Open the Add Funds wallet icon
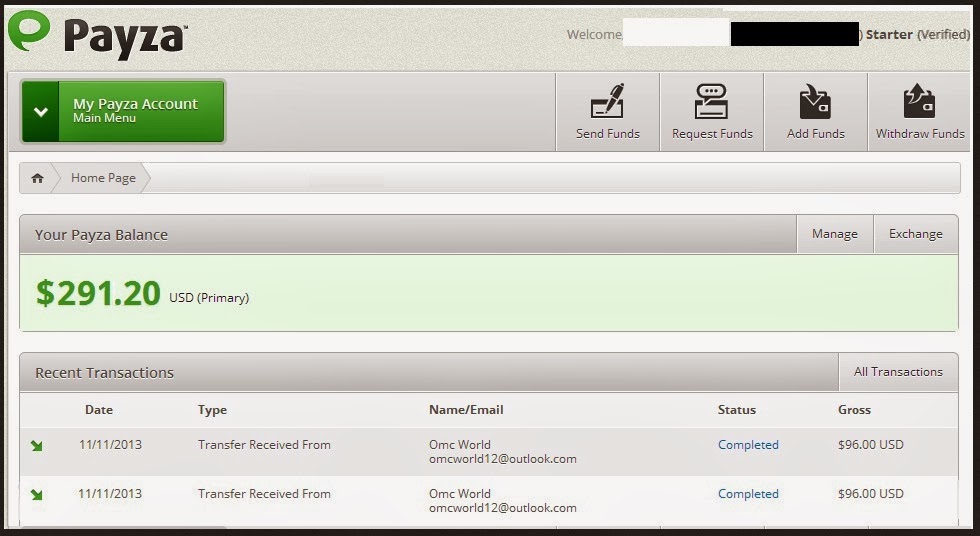 815,101
